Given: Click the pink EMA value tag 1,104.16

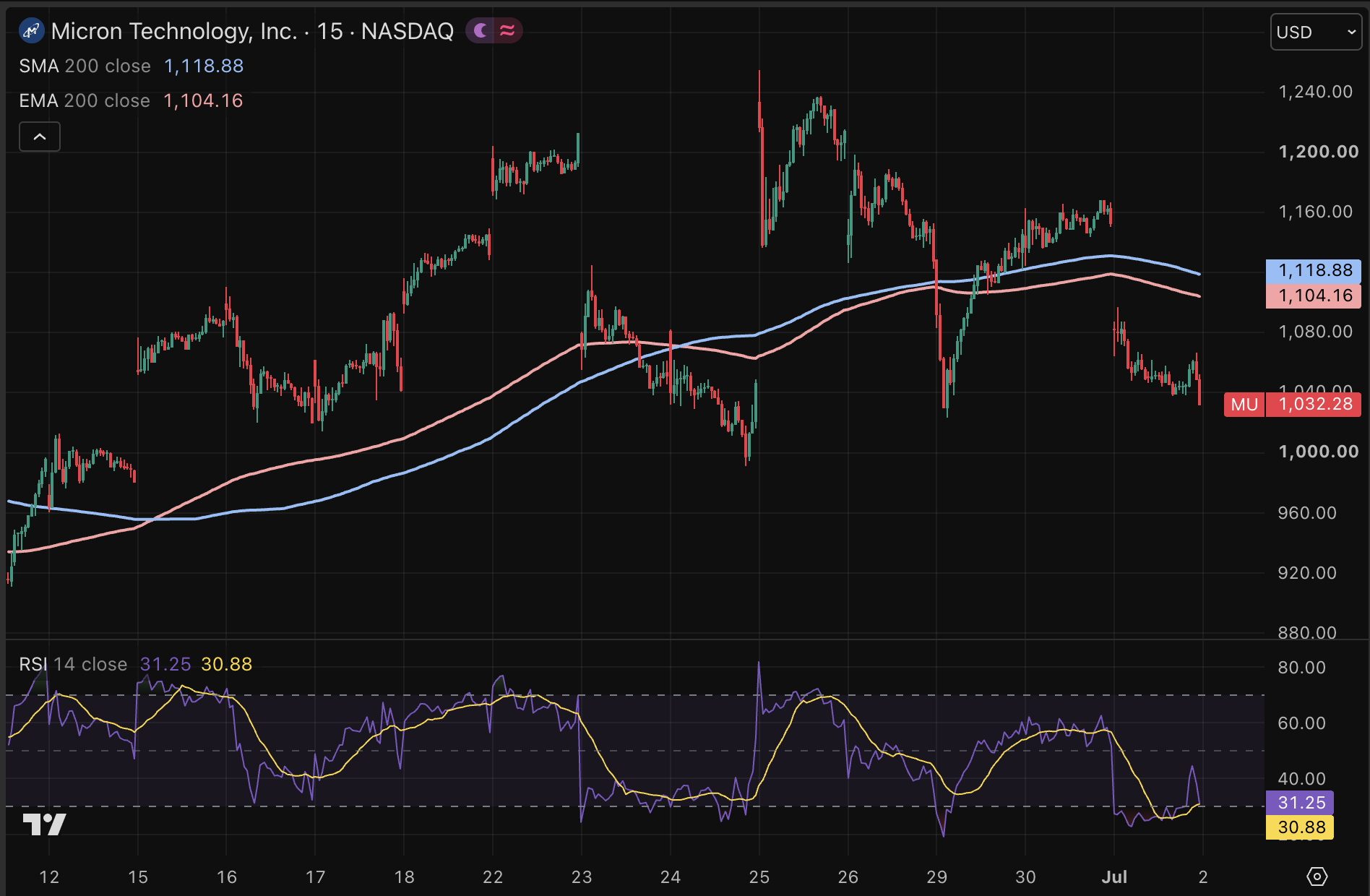Looking at the screenshot, I should click(x=1314, y=296).
